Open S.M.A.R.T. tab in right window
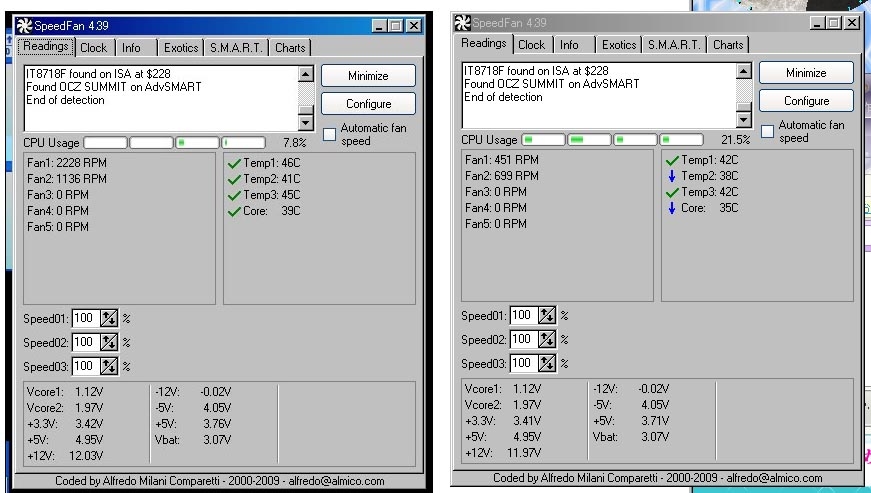The height and width of the screenshot is (493, 871). [674, 45]
